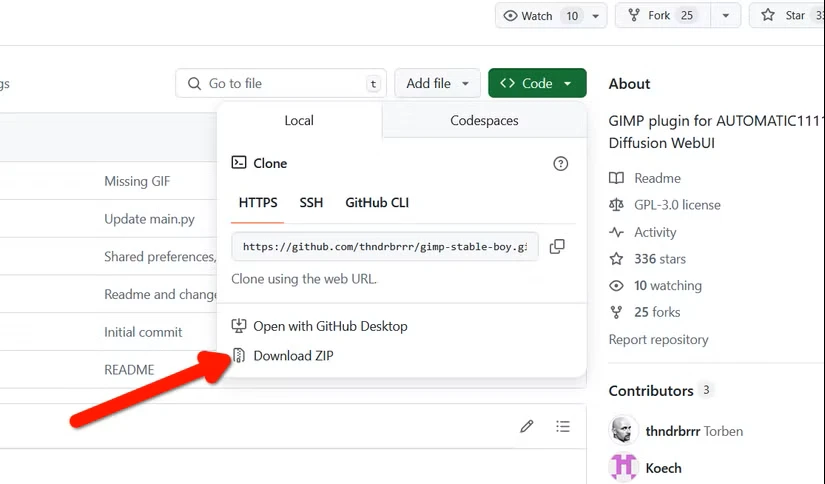Click the star icon beside 336 stars
The height and width of the screenshot is (484, 825).
tap(616, 259)
